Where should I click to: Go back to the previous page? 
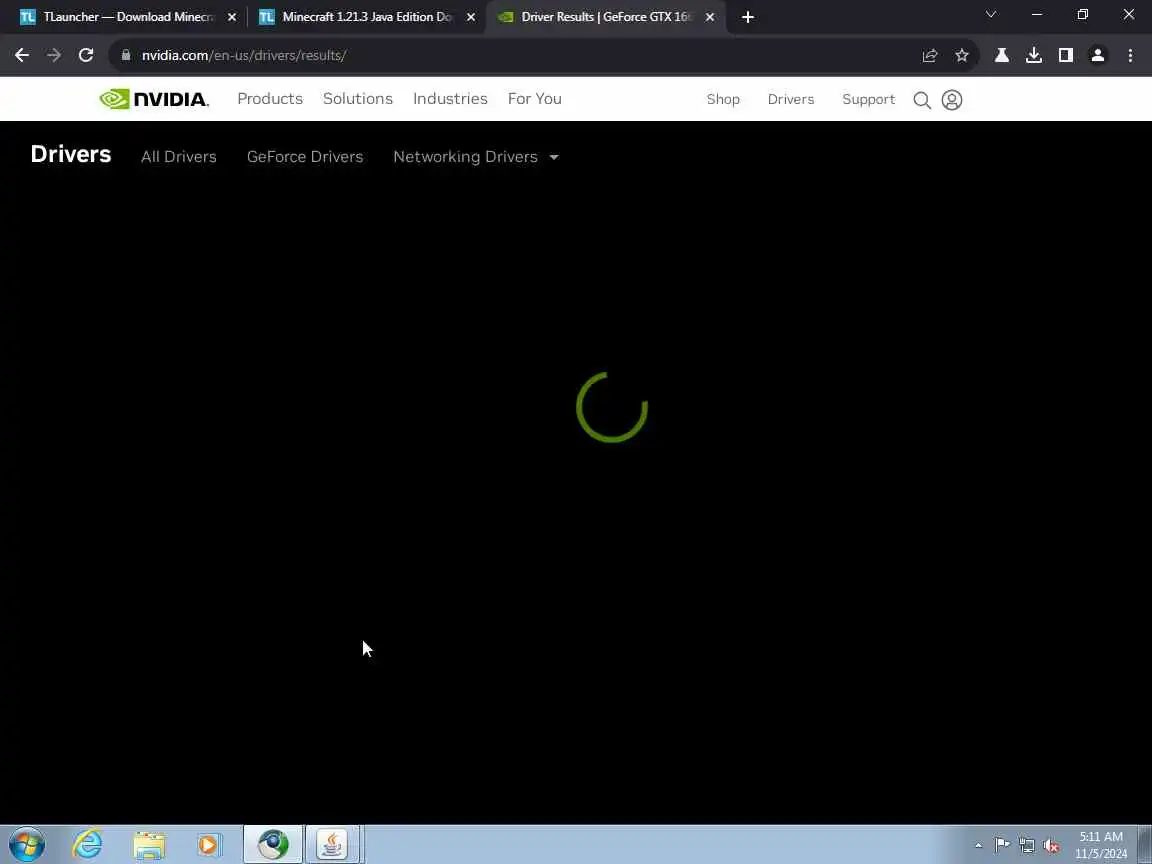point(22,55)
